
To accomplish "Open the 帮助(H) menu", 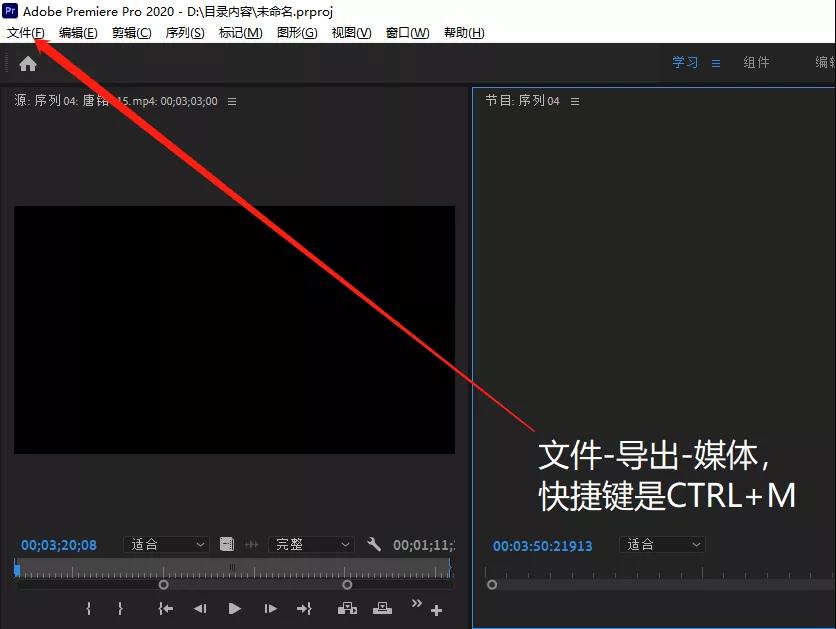I will pyautogui.click(x=464, y=33).
